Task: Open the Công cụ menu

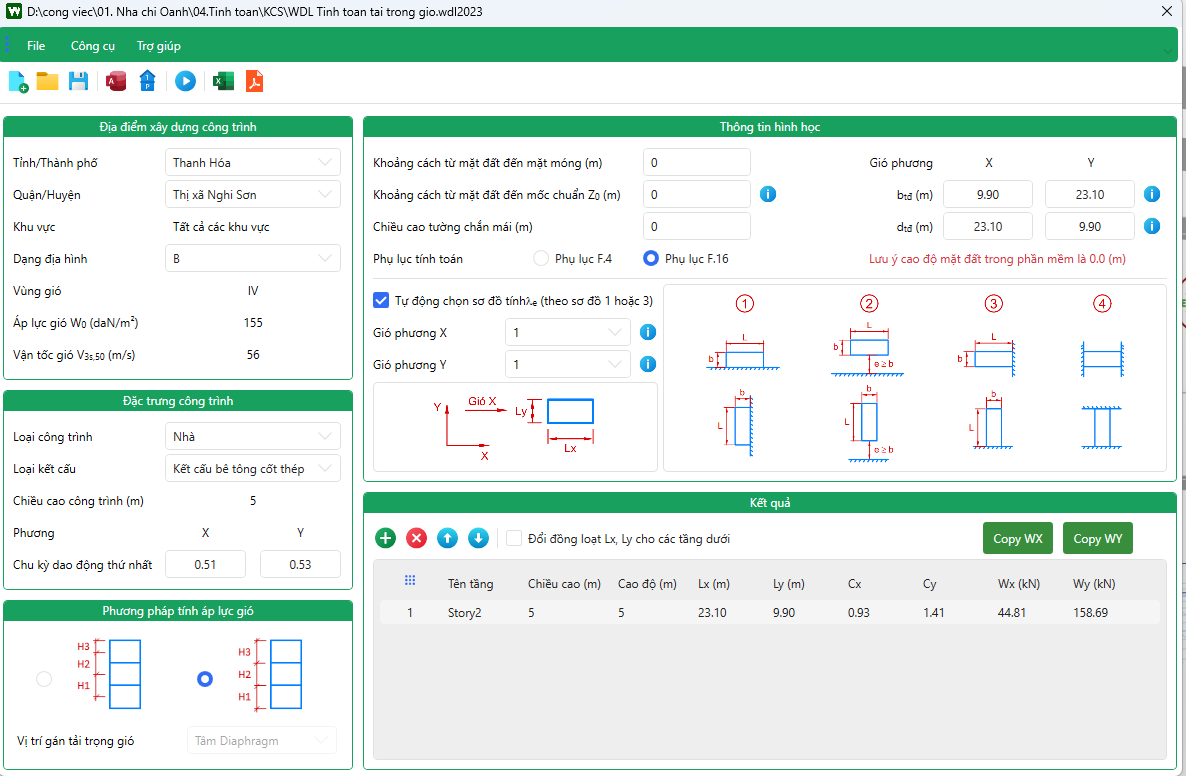Action: pyautogui.click(x=93, y=46)
